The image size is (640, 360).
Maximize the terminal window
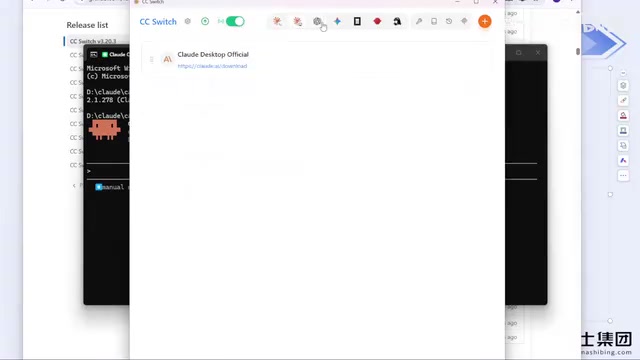(x=518, y=53)
